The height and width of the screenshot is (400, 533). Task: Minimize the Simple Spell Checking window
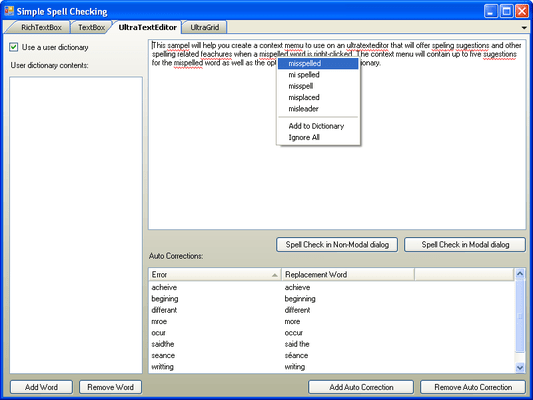(491, 11)
